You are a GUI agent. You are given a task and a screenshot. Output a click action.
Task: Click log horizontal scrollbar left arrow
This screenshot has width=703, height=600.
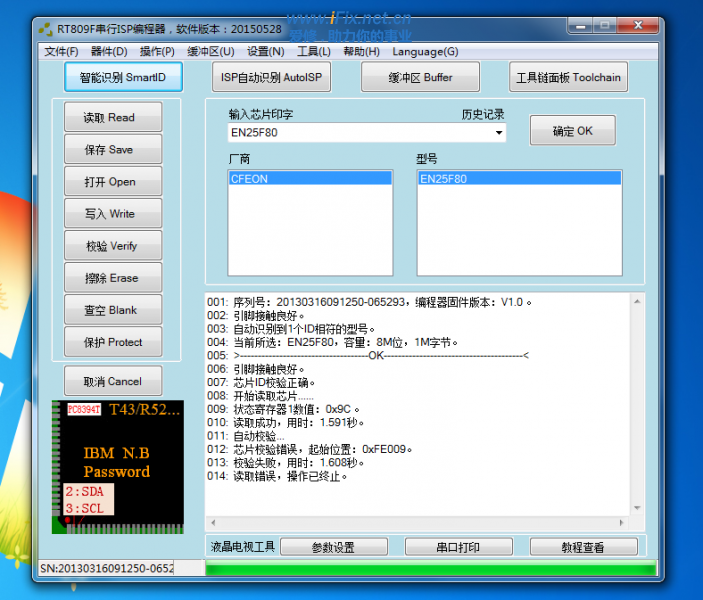[213, 522]
